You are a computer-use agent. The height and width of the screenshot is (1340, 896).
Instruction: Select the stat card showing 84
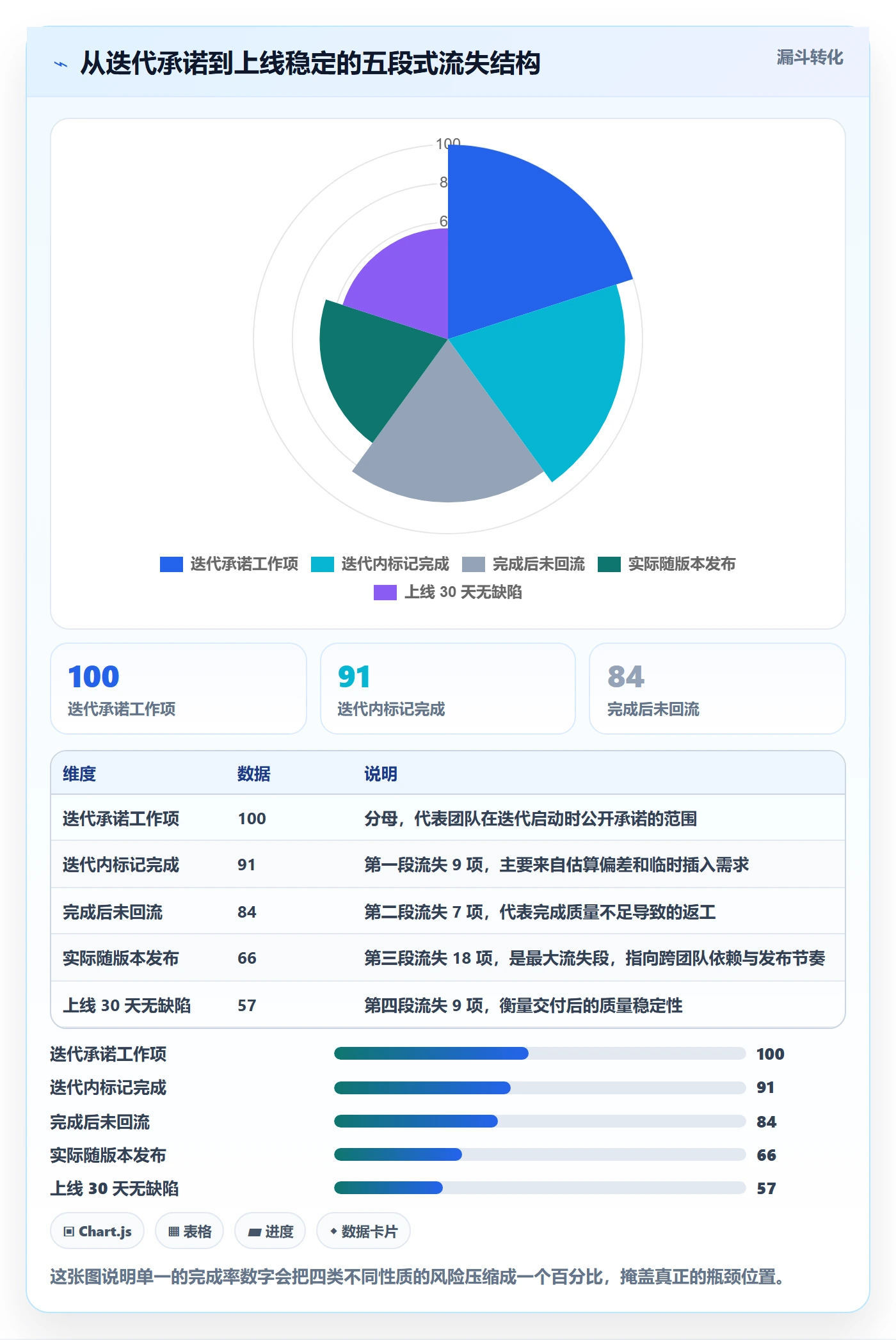coord(717,689)
